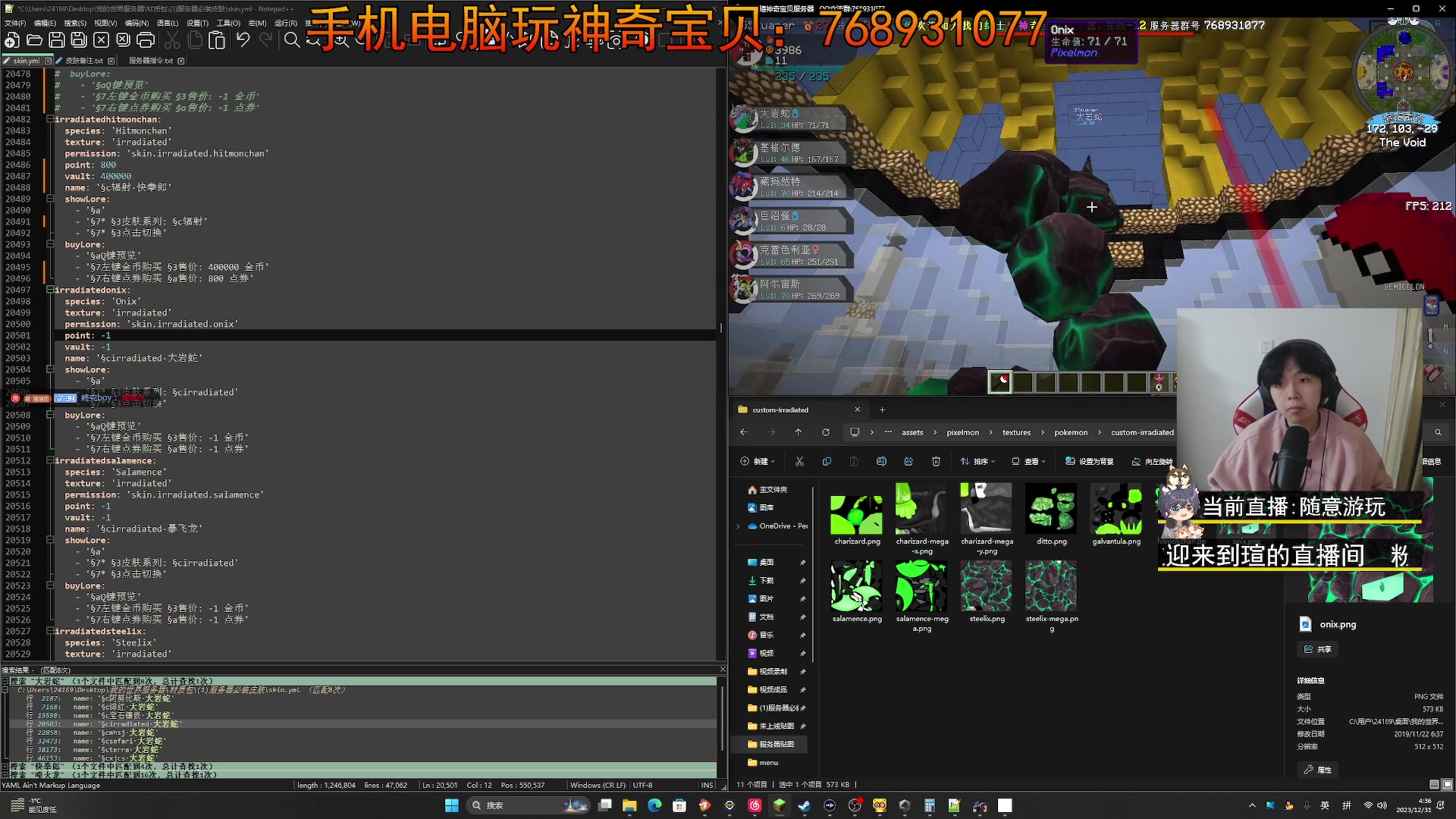1456x819 pixels.
Task: Click the assets breadcrumb in address bar
Action: 912,432
